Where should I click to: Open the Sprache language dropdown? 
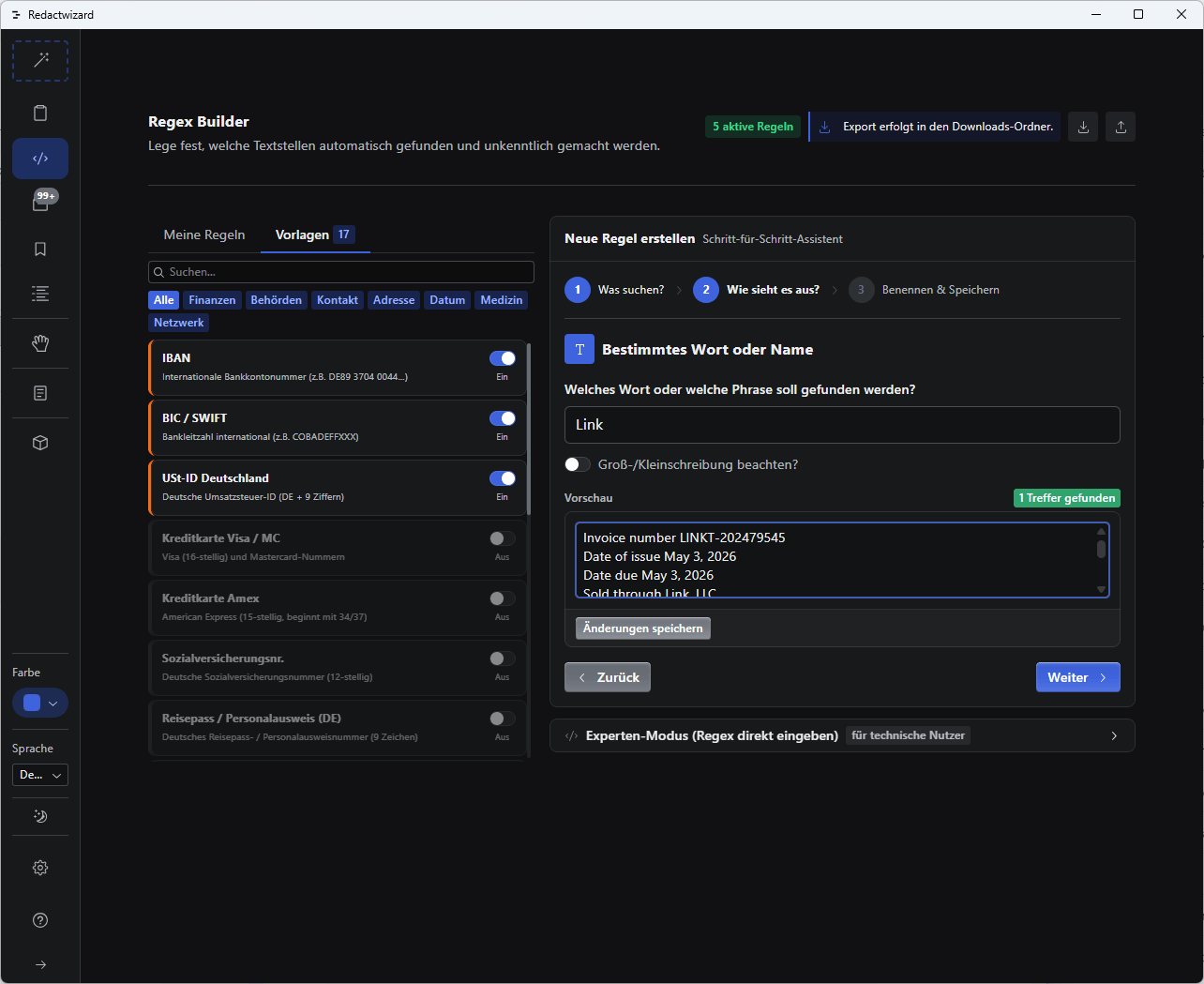coord(40,775)
